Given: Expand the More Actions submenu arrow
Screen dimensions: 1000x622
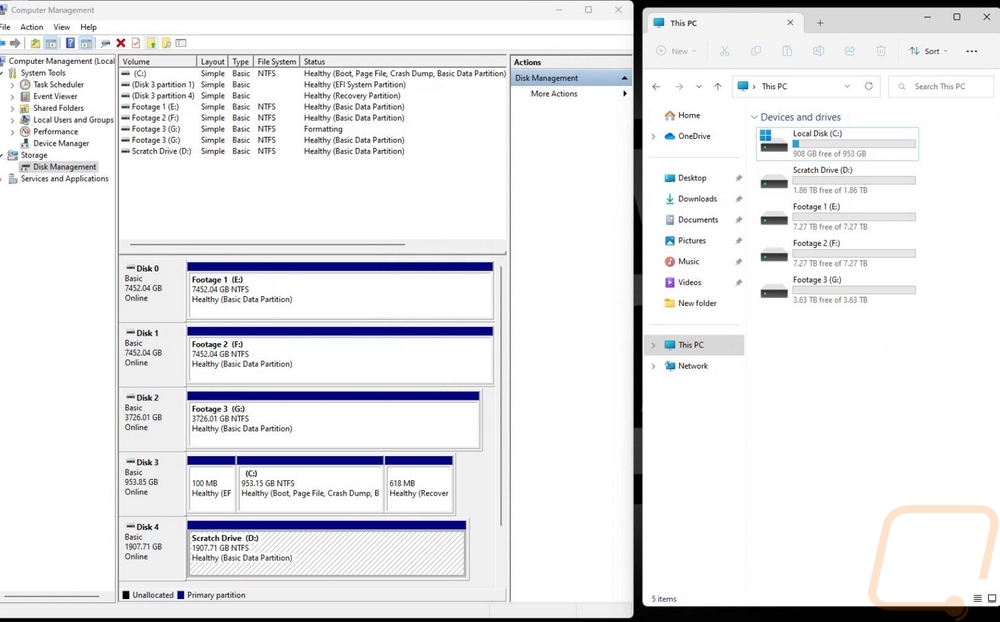Looking at the screenshot, I should coord(624,94).
